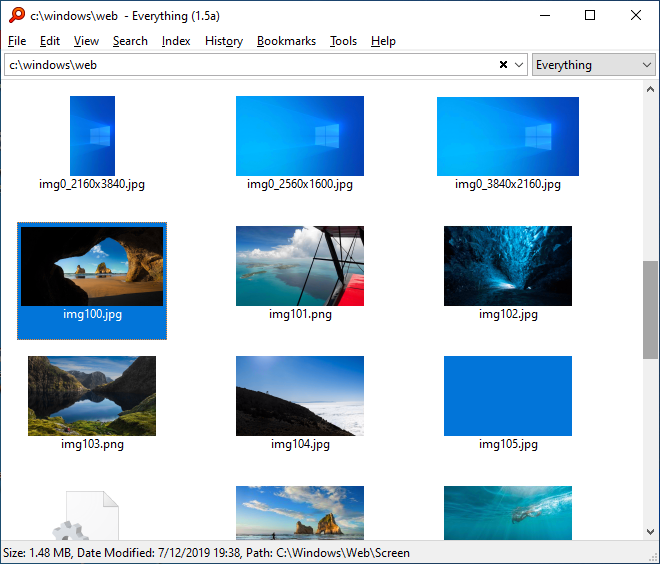This screenshot has width=660, height=564.
Task: Select img103.png mountain lake thumbnail
Action: 92,396
